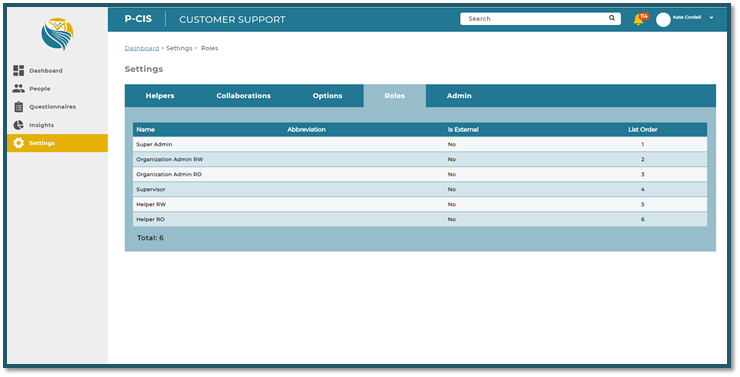Sort by the Abbreviation column header
This screenshot has width=740, height=377.
(306, 129)
